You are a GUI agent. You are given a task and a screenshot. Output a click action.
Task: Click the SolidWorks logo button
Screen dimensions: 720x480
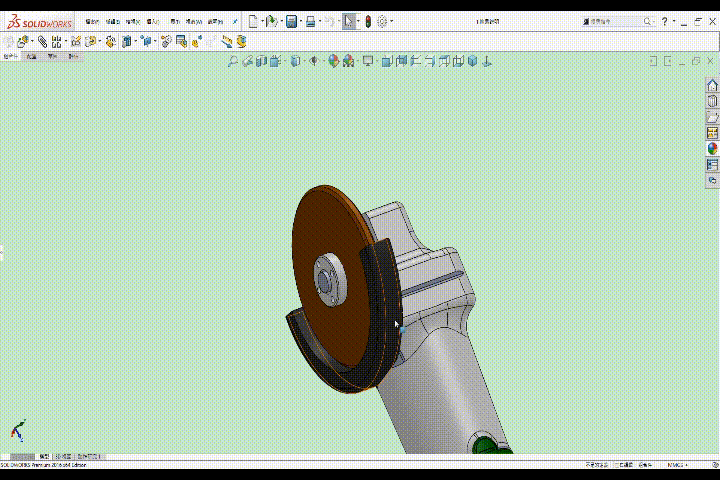coord(39,21)
